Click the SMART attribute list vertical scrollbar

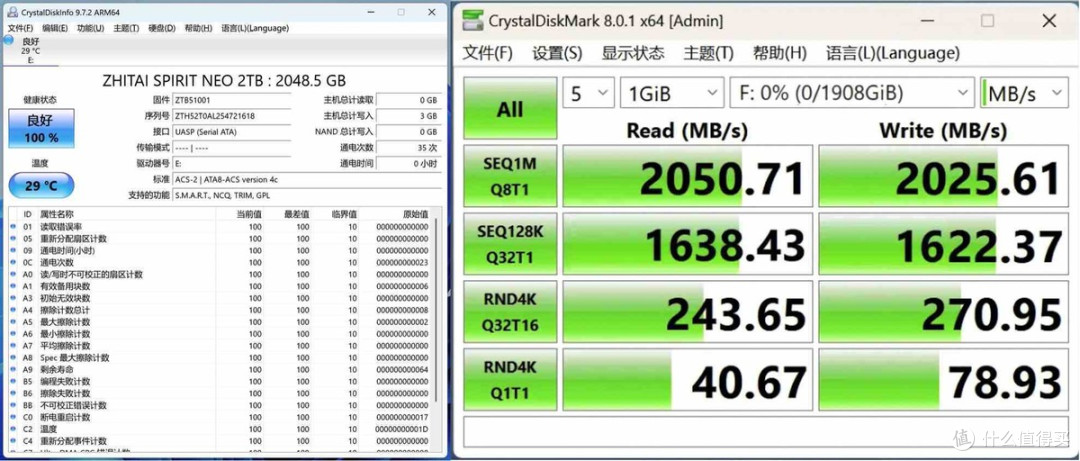(436, 310)
